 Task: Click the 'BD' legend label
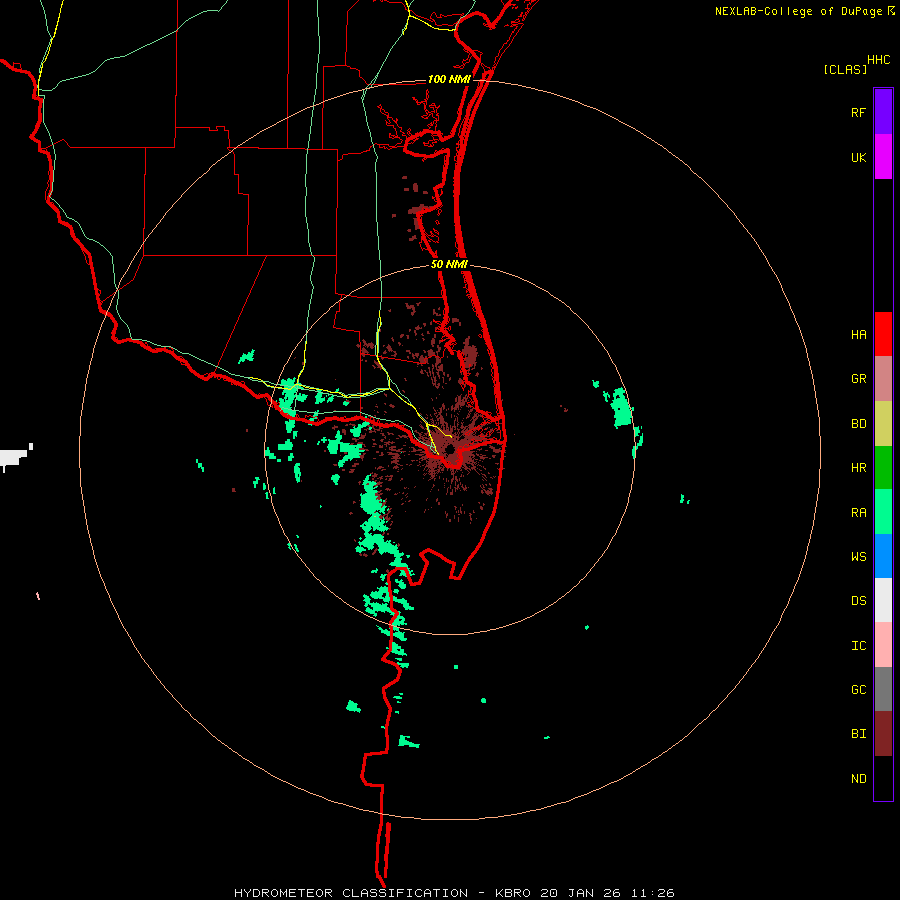pos(858,424)
